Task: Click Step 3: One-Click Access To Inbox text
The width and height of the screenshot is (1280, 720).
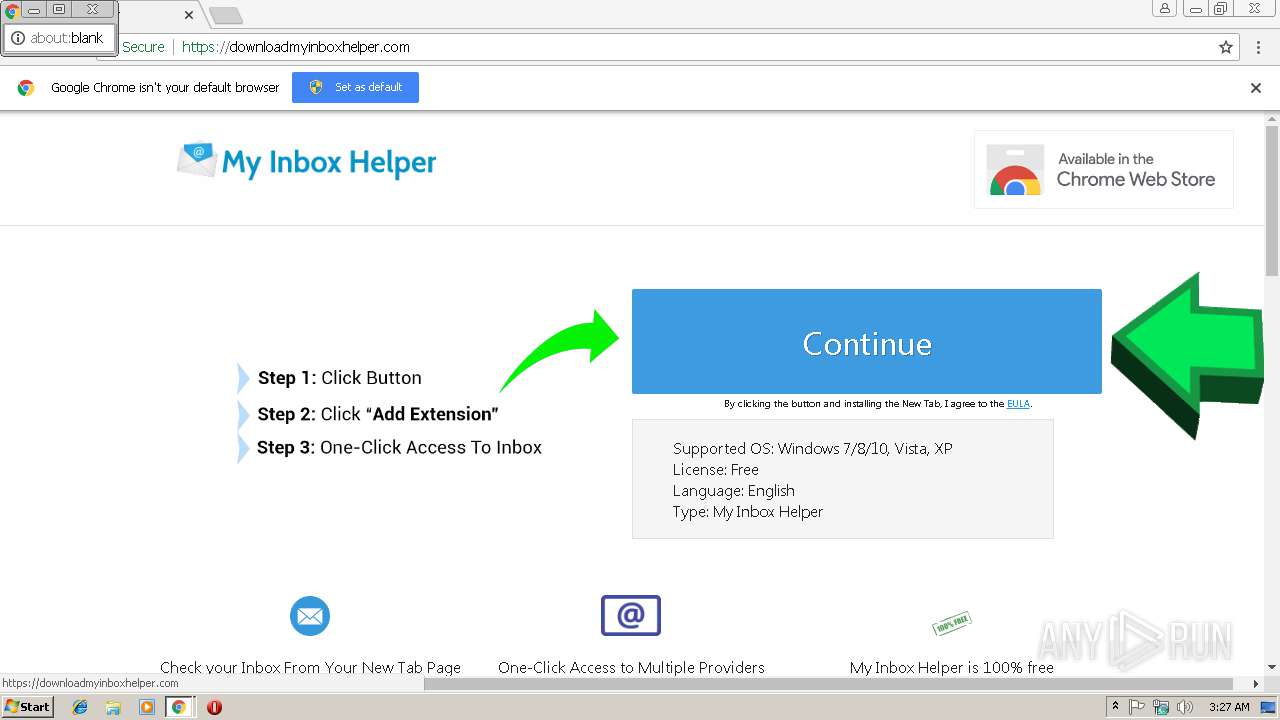Action: coord(399,447)
